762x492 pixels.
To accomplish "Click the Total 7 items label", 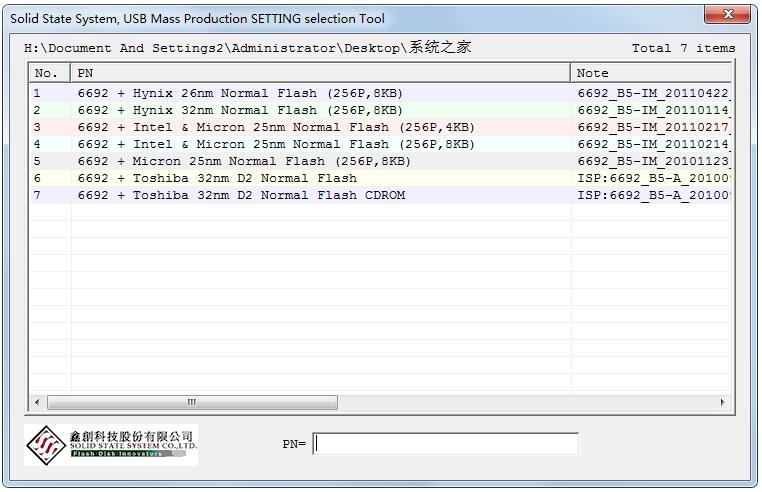I will [683, 48].
